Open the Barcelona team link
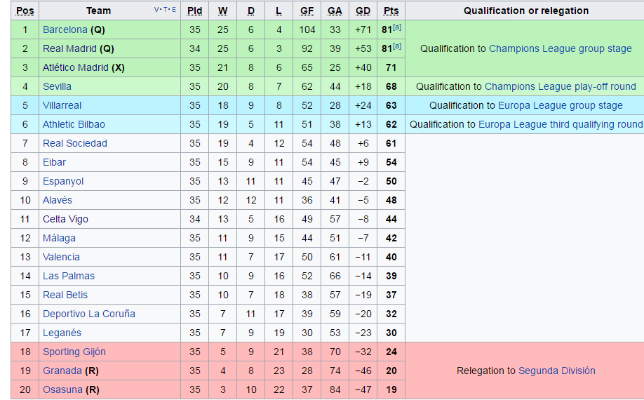Image resolution: width=644 pixels, height=400 pixels. [x=65, y=30]
